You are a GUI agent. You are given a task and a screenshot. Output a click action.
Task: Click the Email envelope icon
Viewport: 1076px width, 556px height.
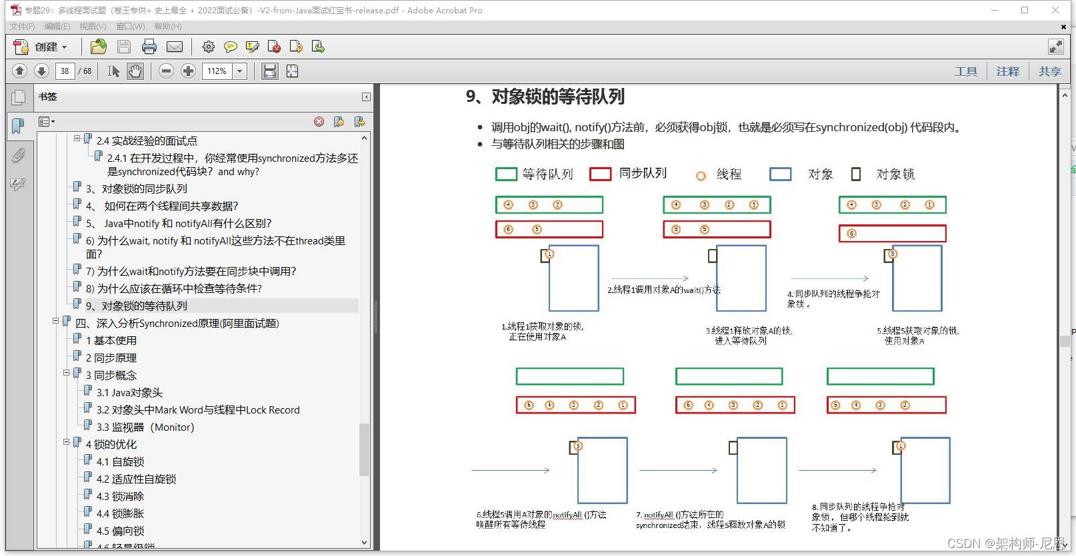click(x=174, y=47)
